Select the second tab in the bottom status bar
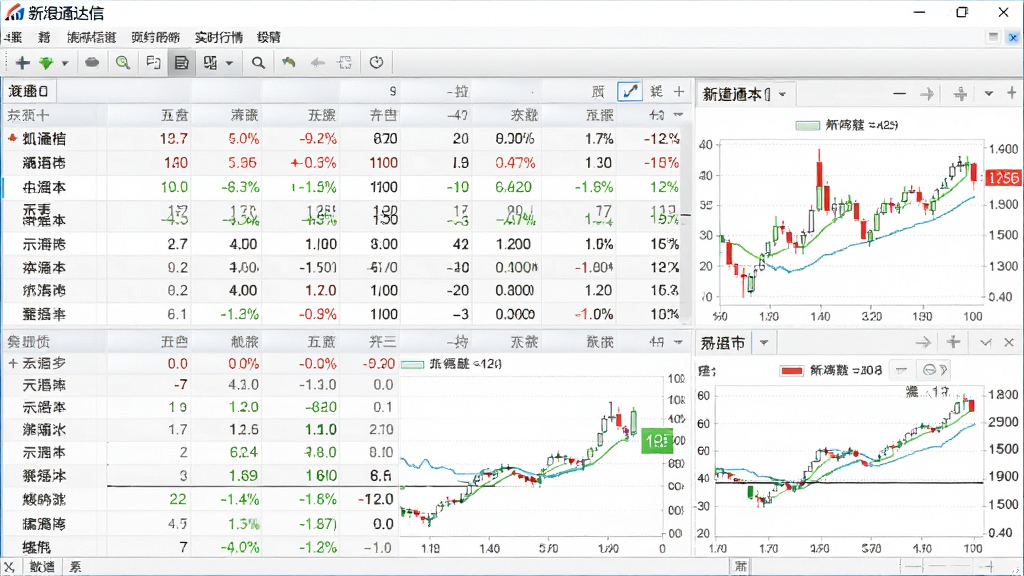The height and width of the screenshot is (576, 1024). tap(42, 567)
